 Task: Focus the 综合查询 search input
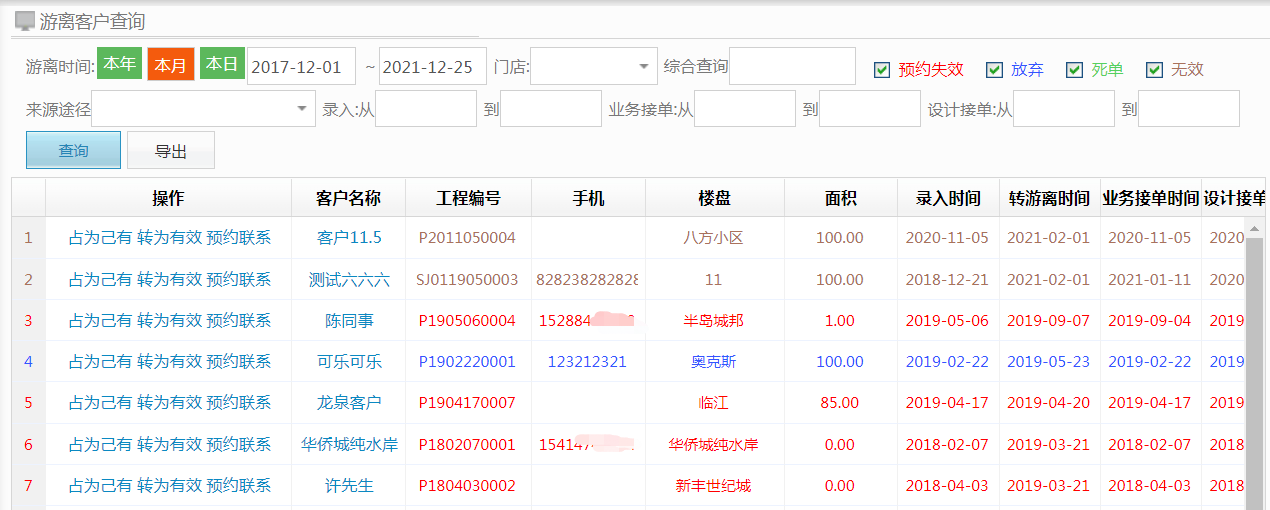(792, 67)
